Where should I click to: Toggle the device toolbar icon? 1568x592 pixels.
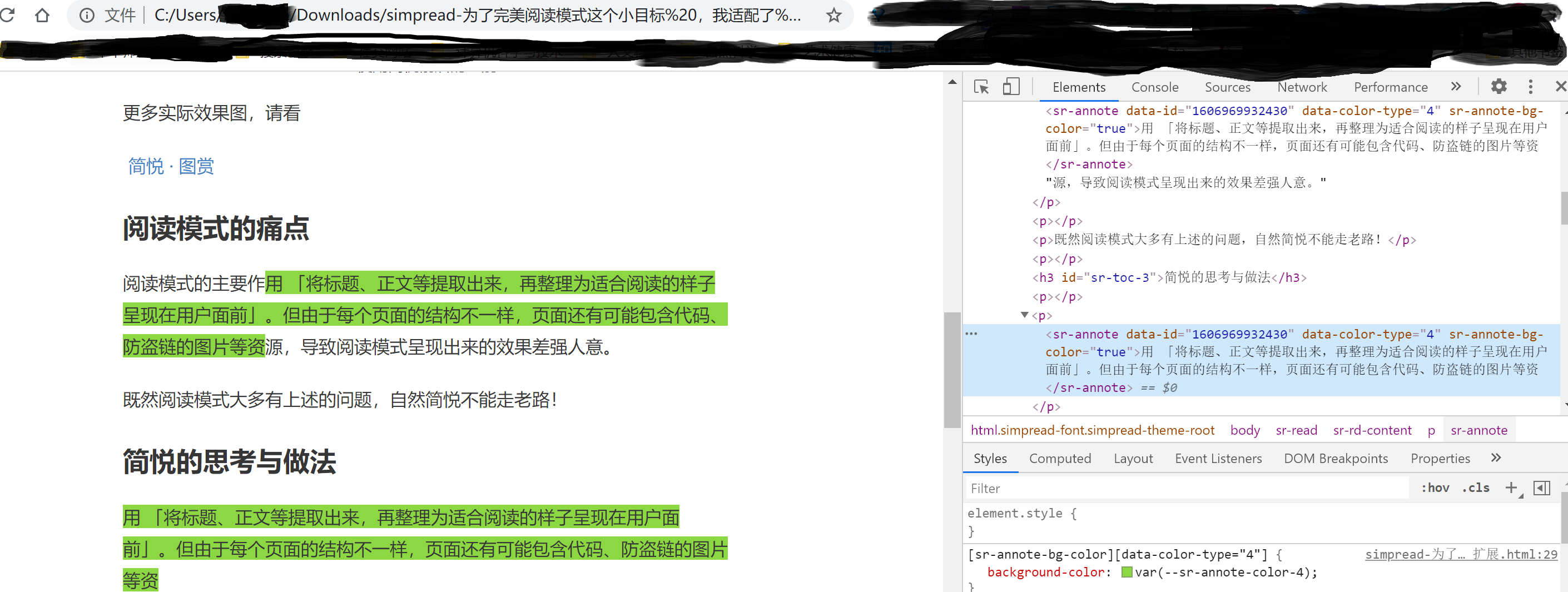point(1011,87)
